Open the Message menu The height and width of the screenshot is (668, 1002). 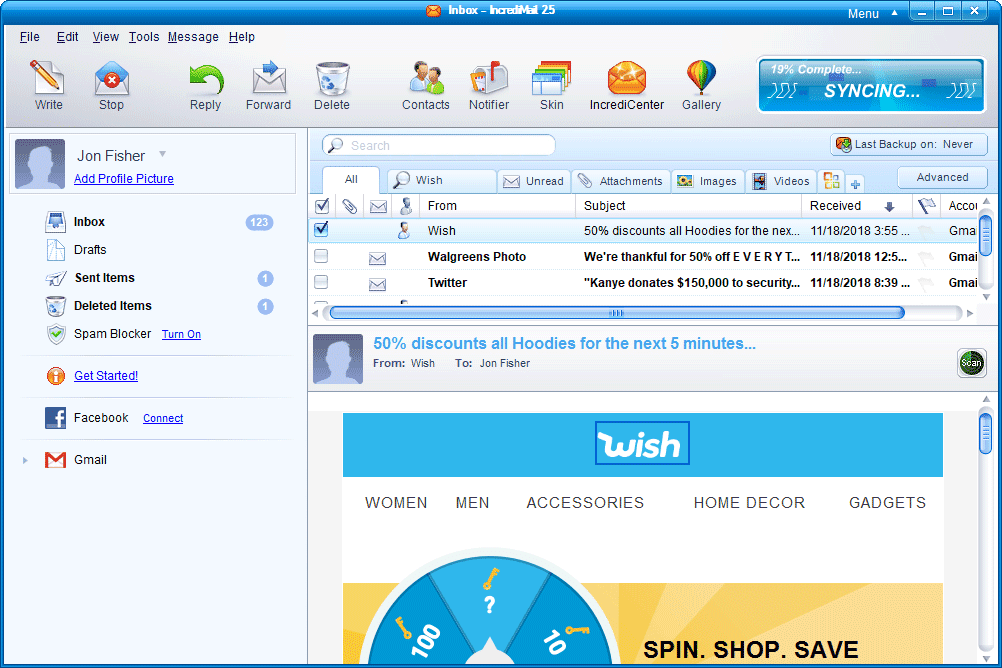193,37
